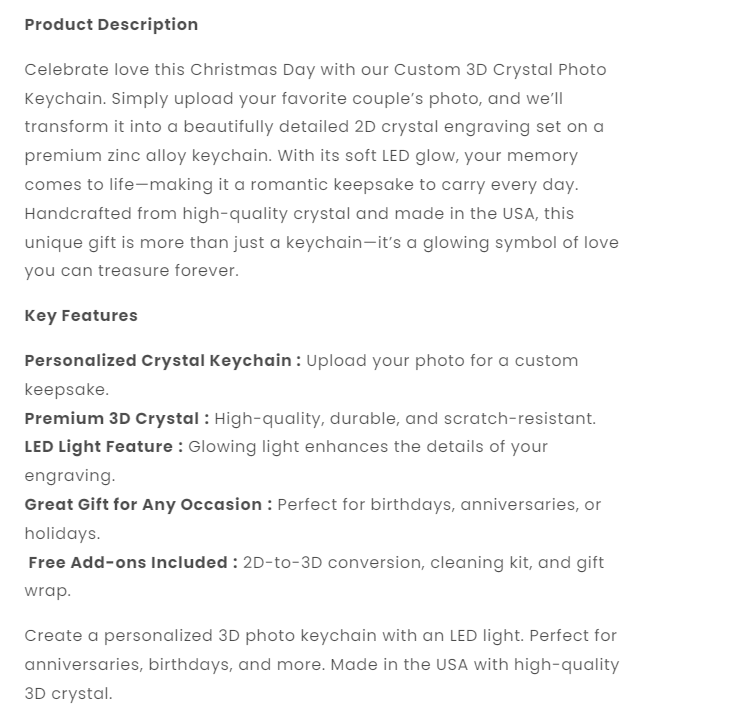
Task: Click the Product Description heading
Action: (x=111, y=25)
